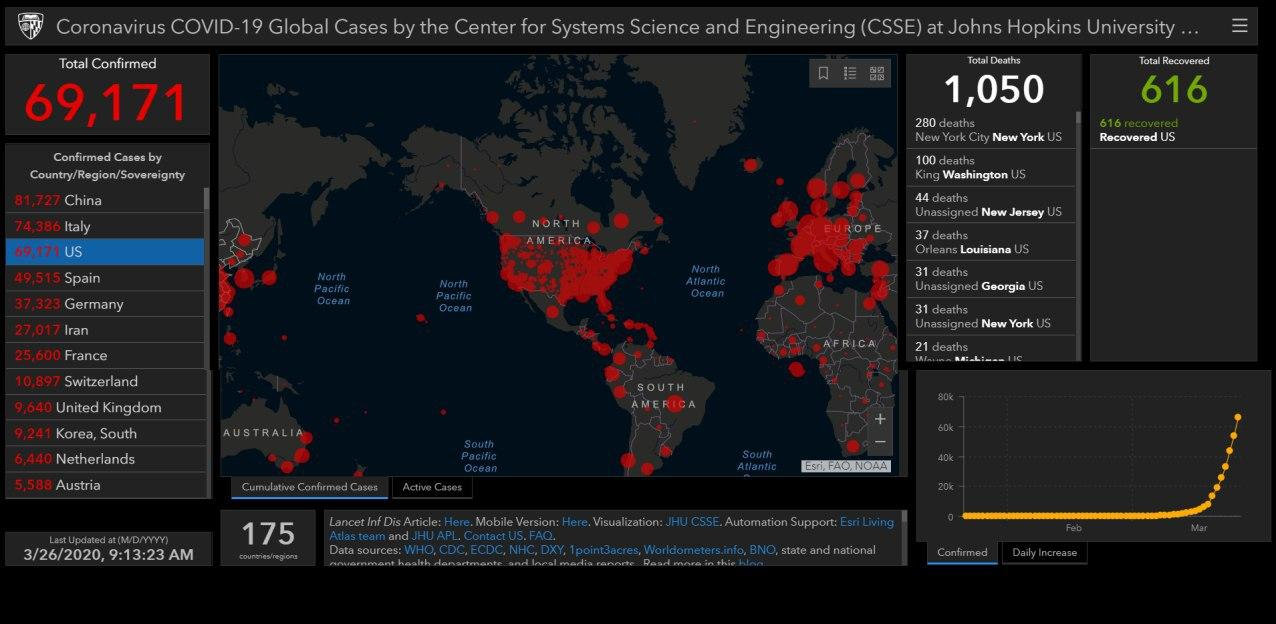Screen dimensions: 1276x624
Task: Open the ECDC data source link
Action: pyautogui.click(x=485, y=550)
